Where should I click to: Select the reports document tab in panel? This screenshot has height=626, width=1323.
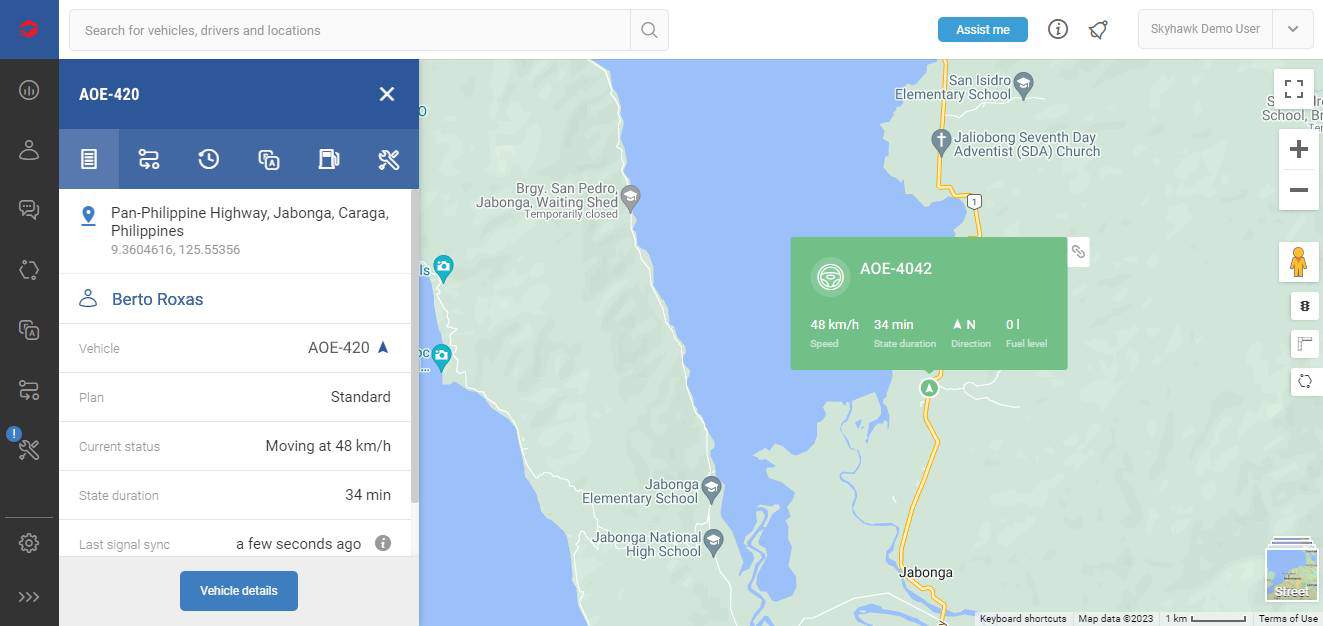tap(269, 159)
